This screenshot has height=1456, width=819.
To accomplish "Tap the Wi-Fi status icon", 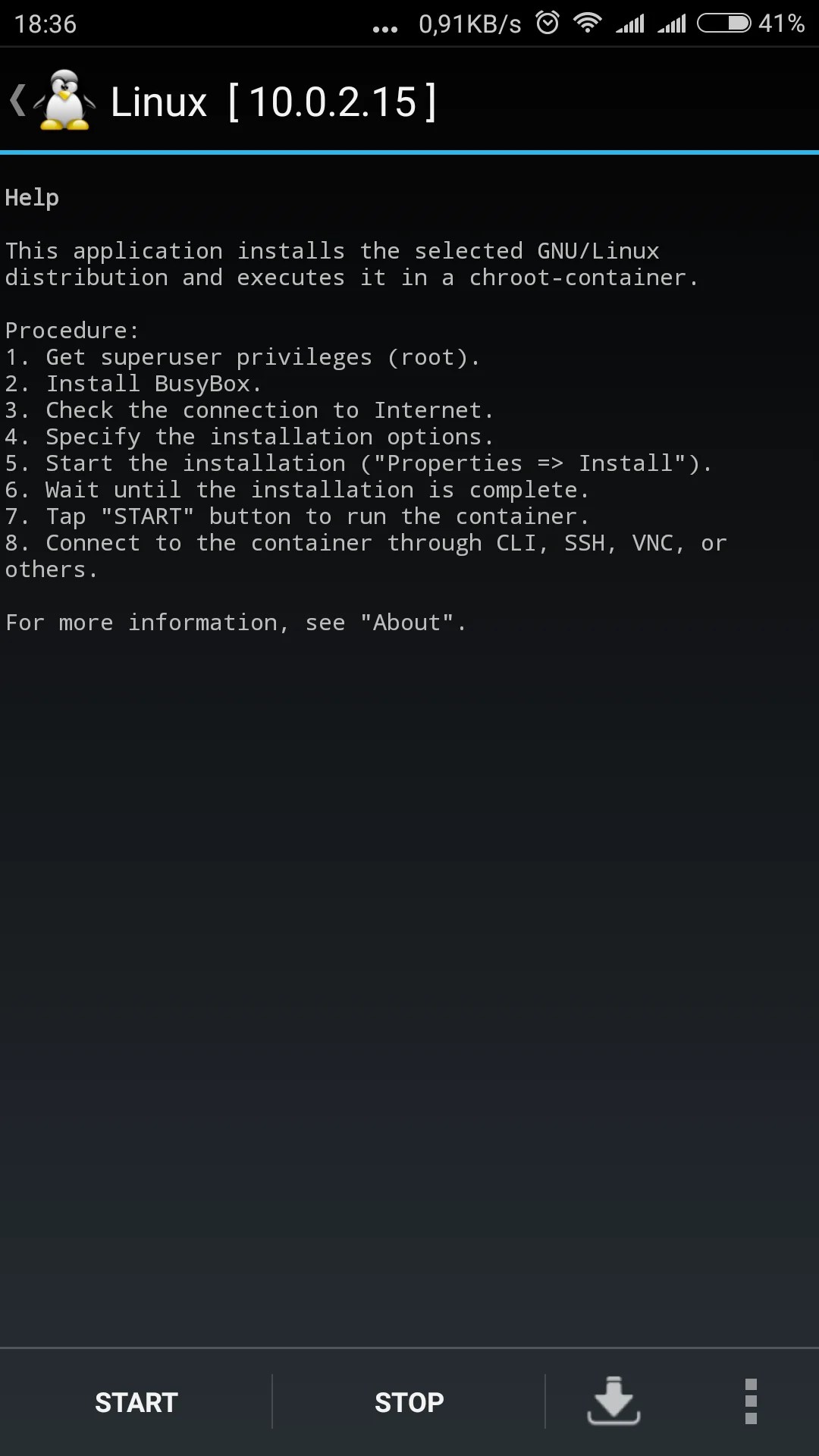I will (588, 24).
